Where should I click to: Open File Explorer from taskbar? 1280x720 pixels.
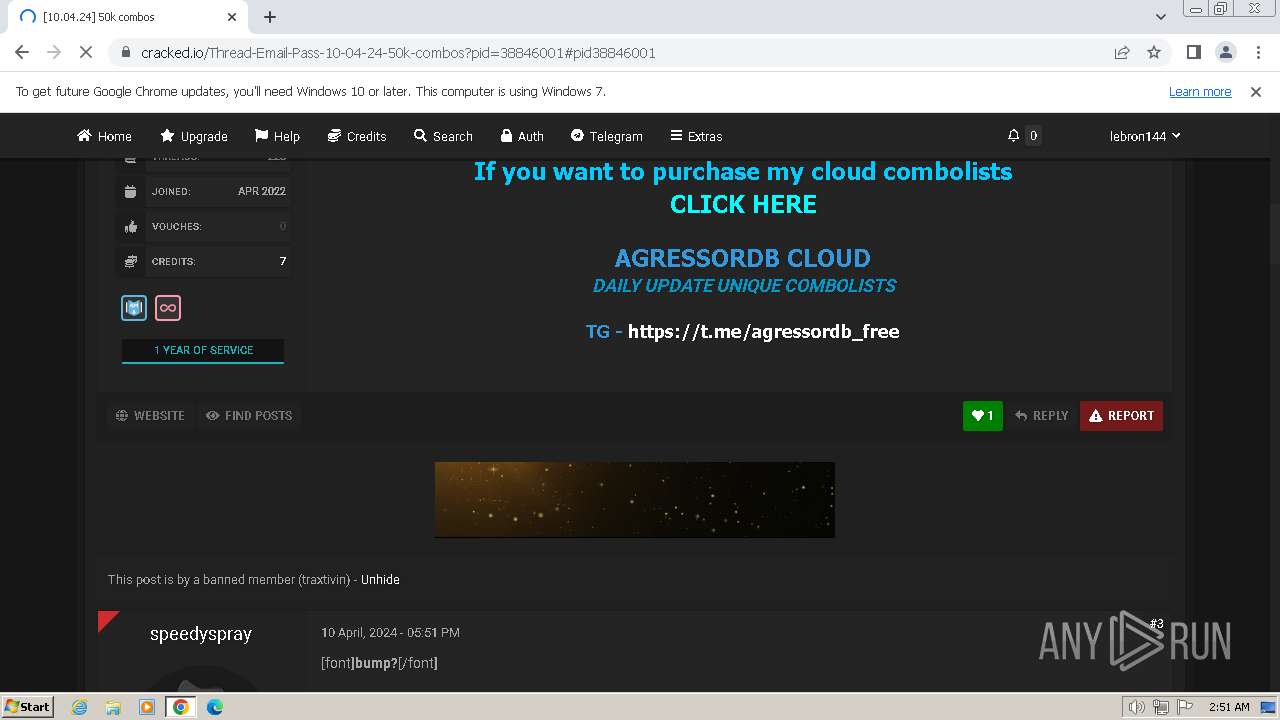pos(113,707)
